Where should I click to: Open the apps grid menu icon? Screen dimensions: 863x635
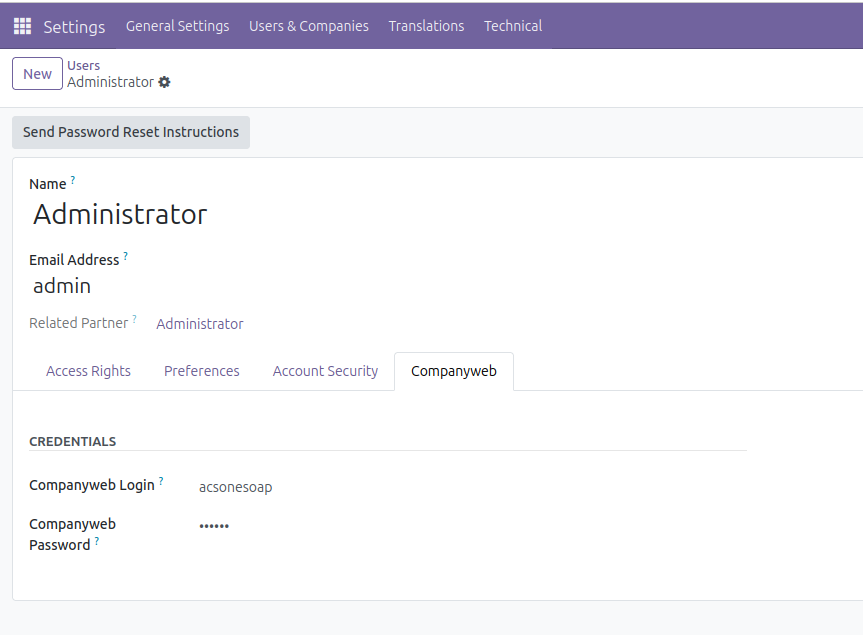(x=23, y=26)
